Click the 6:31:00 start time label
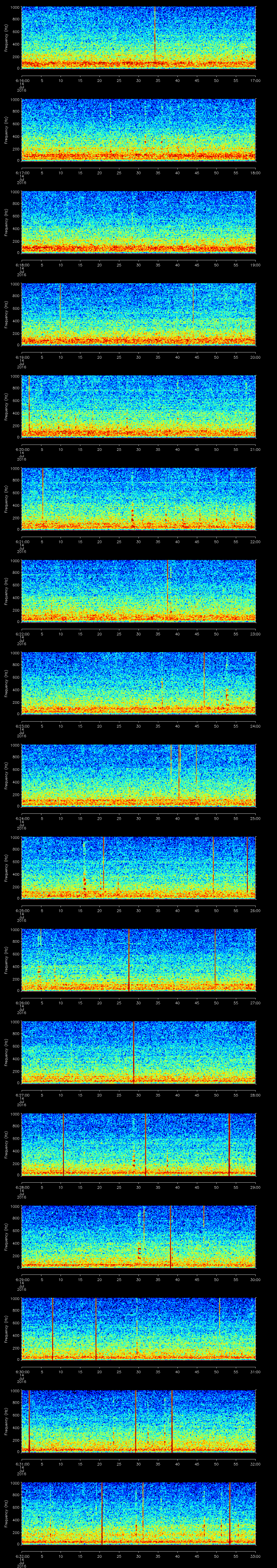Screen dimensions: 277x1568 (x=22, y=1464)
